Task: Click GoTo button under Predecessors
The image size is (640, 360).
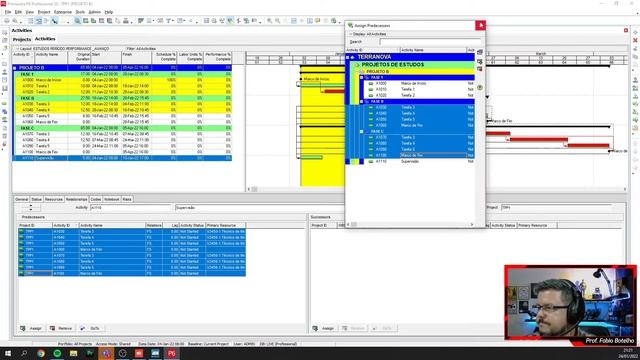Action: 91,328
